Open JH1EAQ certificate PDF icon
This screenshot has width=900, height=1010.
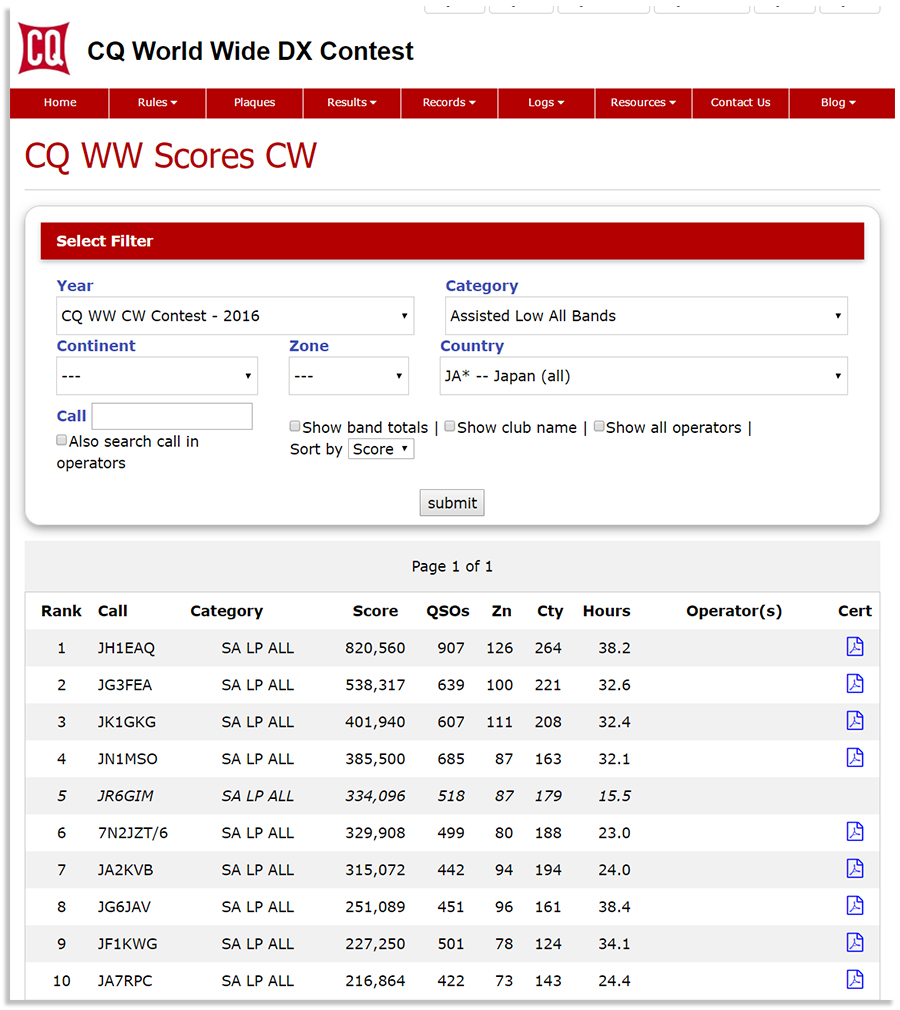pyautogui.click(x=854, y=647)
